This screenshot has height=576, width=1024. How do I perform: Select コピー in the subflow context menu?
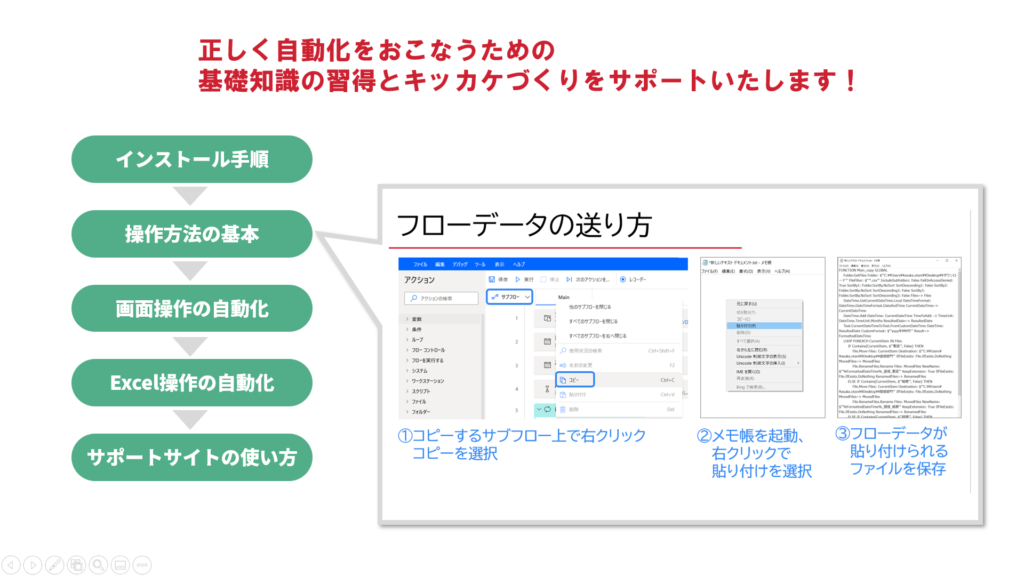click(618, 380)
